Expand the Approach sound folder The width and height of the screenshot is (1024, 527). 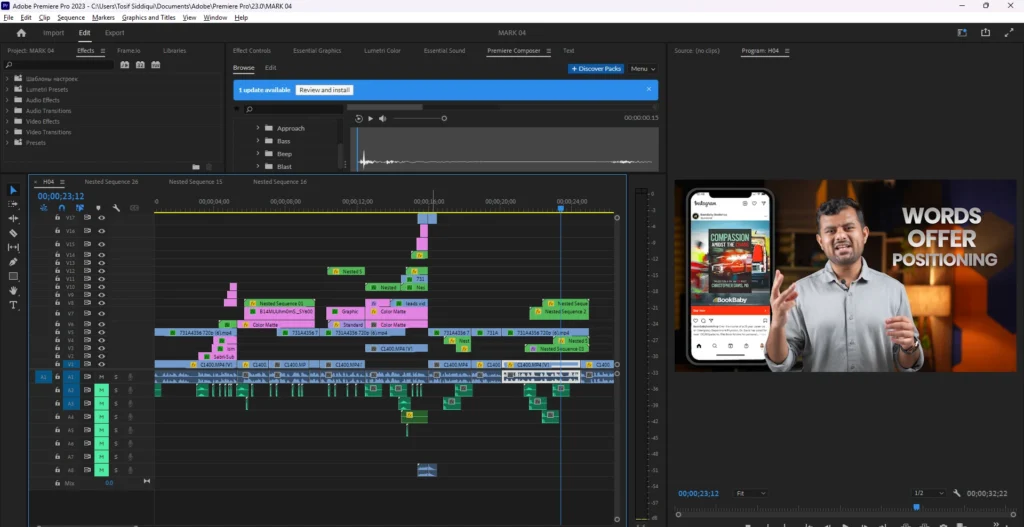[x=257, y=128]
